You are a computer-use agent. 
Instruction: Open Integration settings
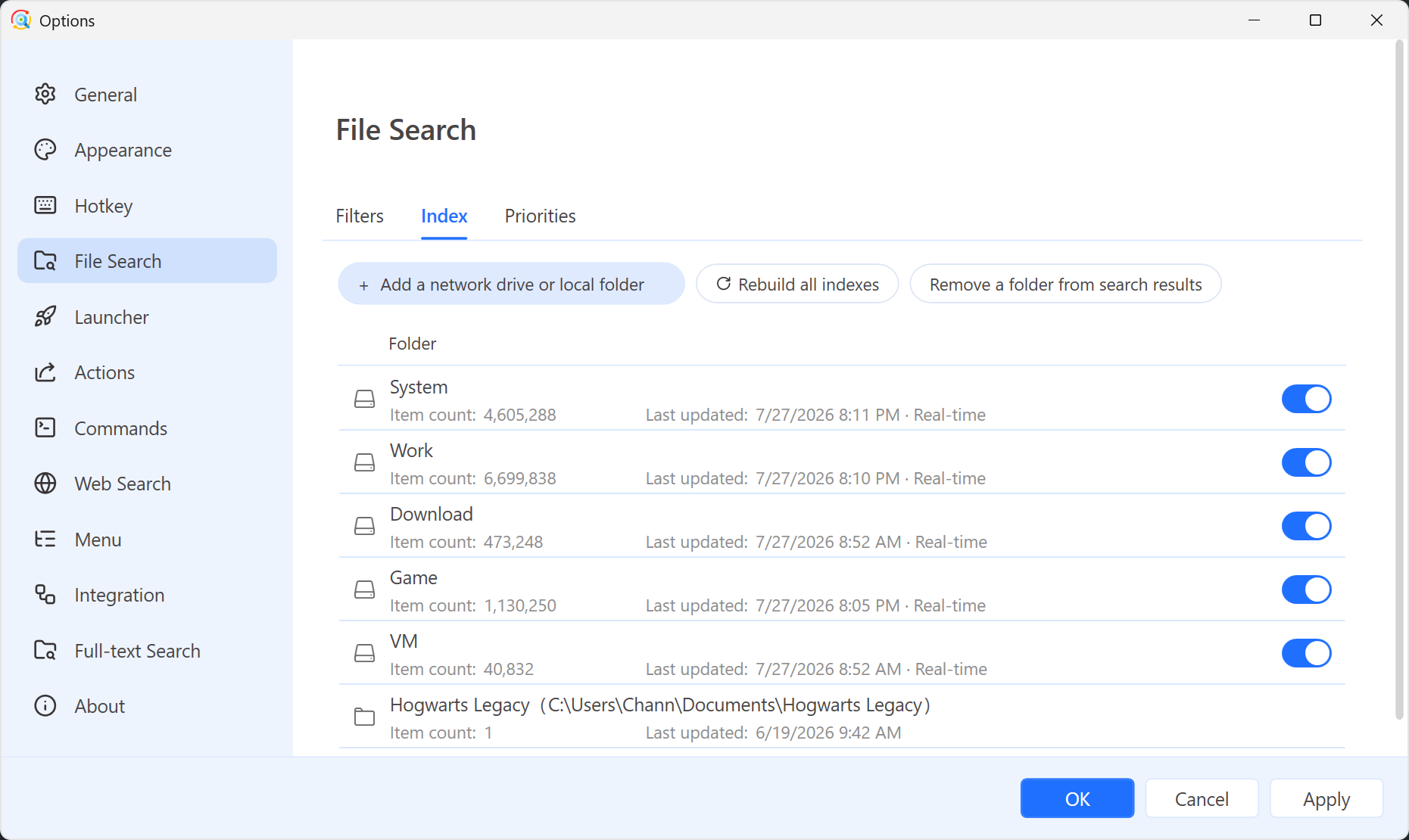(147, 595)
